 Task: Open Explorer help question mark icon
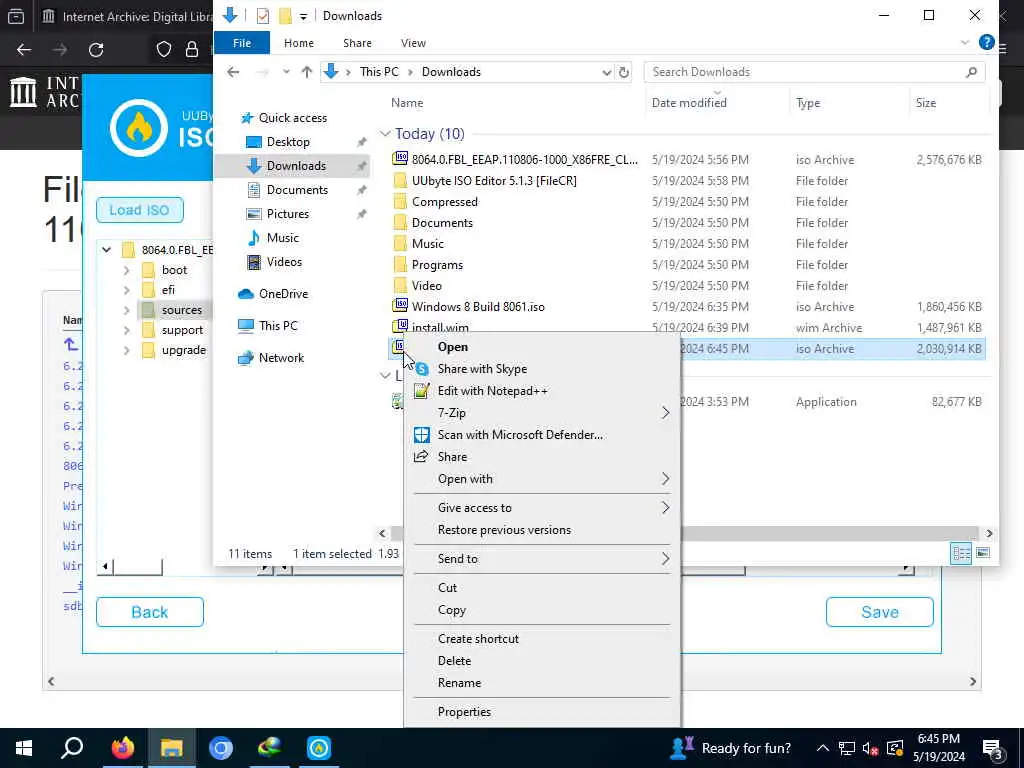click(986, 42)
